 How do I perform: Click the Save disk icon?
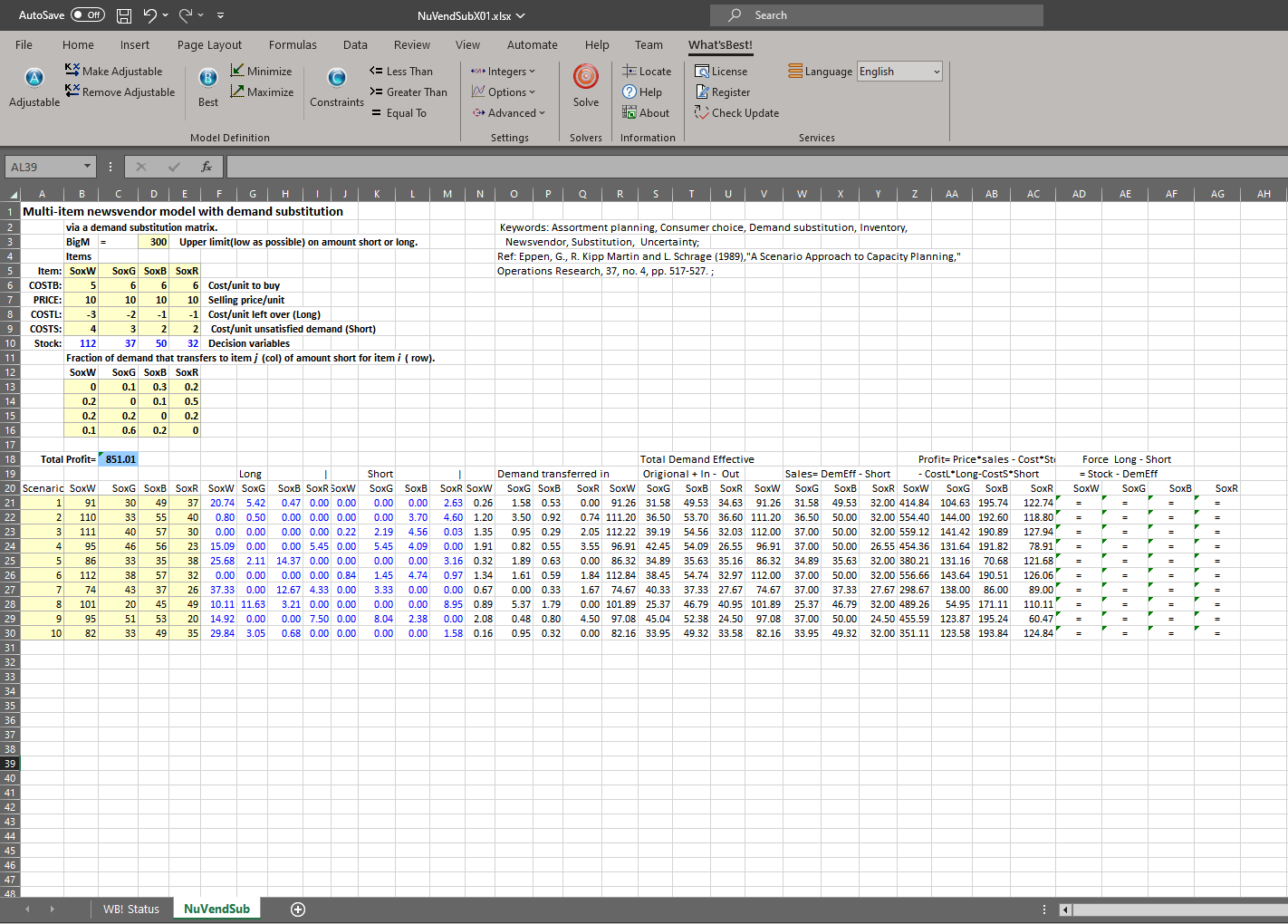[x=124, y=15]
